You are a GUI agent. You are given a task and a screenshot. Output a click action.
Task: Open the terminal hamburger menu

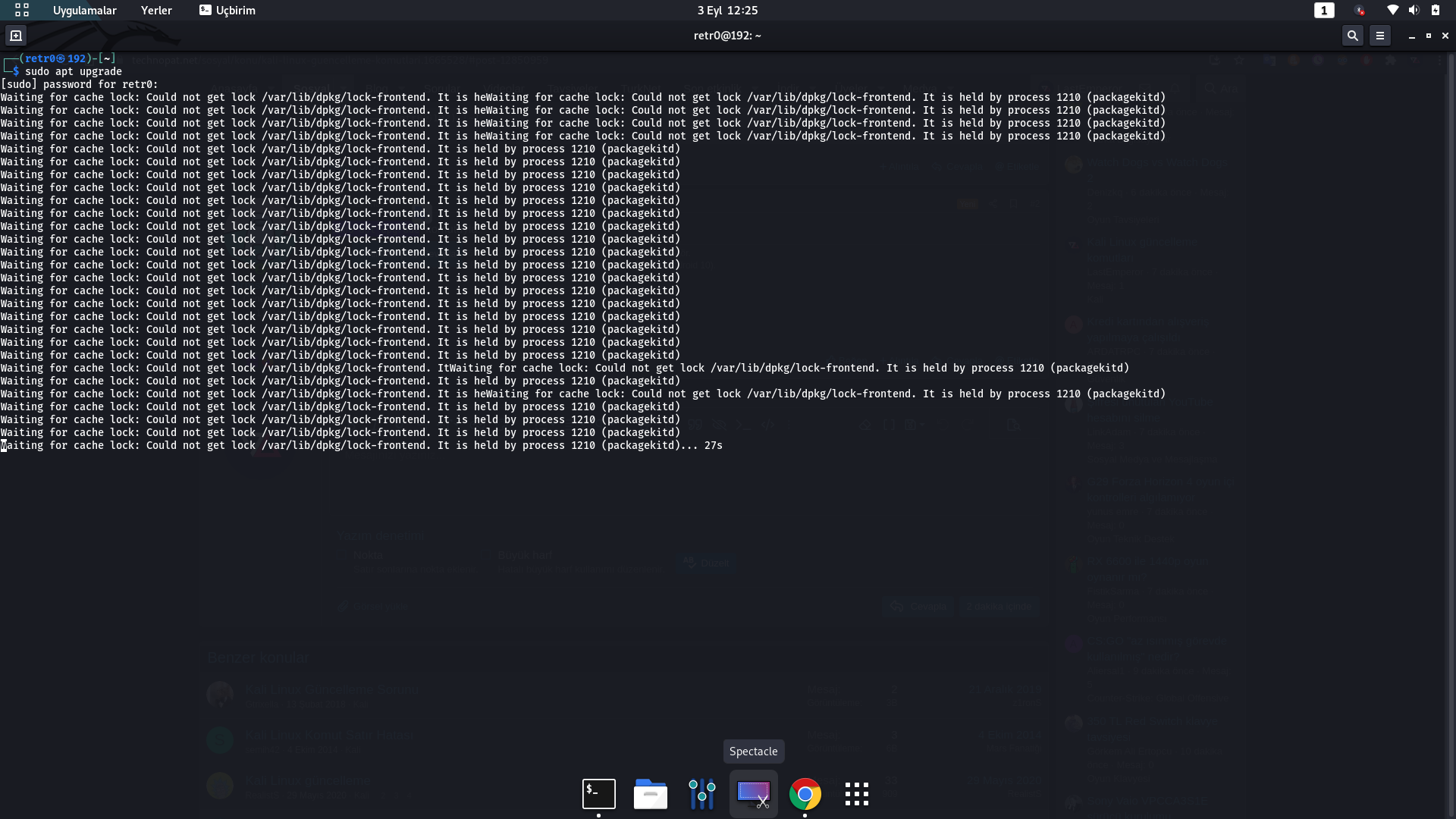(1380, 36)
